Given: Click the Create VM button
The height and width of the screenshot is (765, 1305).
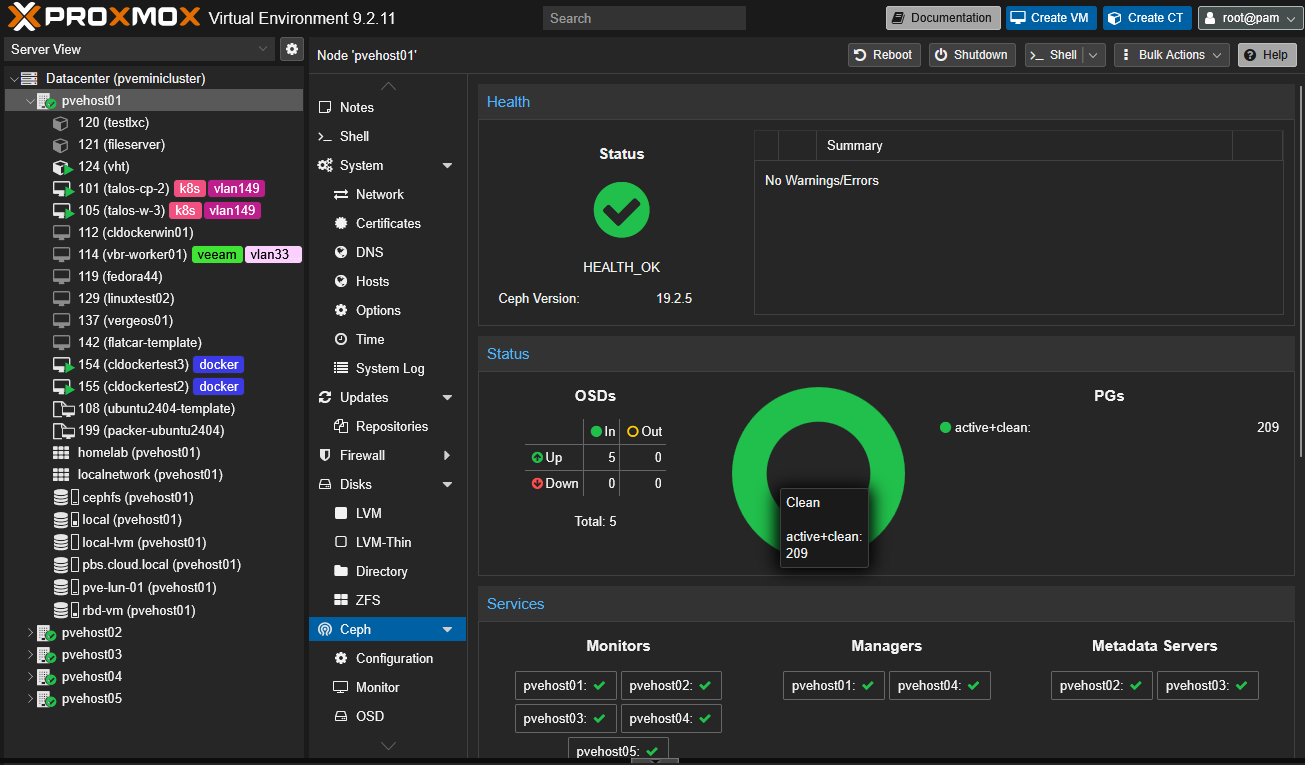Looking at the screenshot, I should (1051, 18).
